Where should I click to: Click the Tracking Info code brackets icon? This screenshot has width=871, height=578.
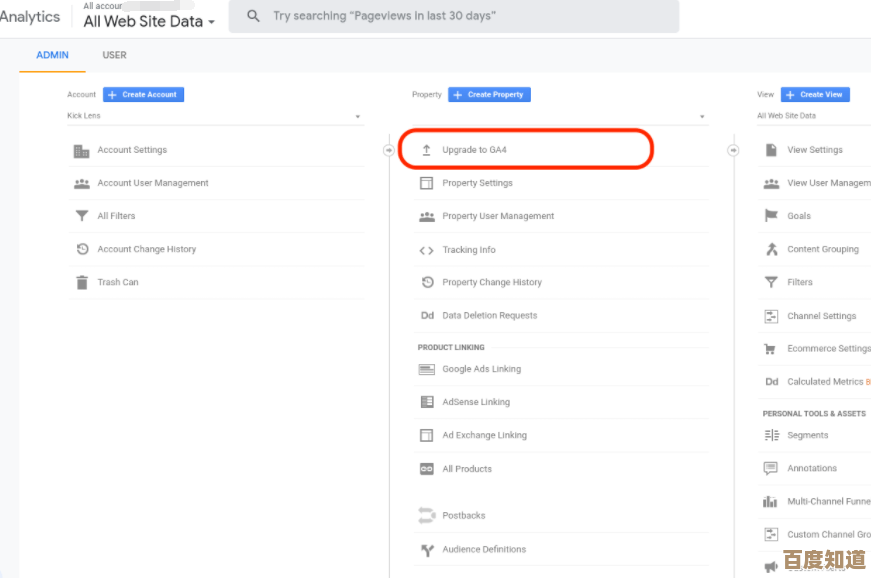(x=427, y=251)
